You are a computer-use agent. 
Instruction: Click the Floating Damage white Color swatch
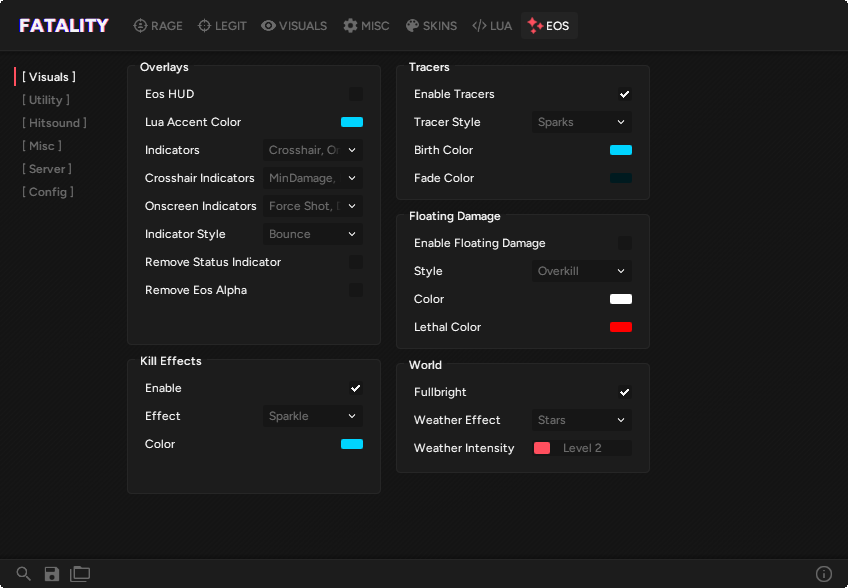[621, 299]
